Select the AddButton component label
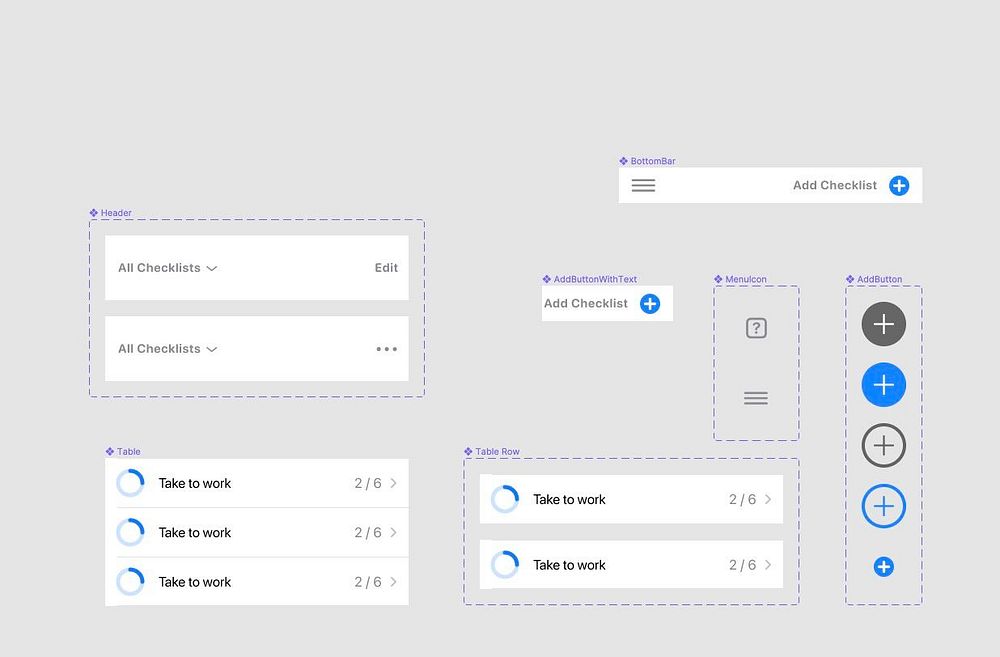1000x657 pixels. [x=874, y=279]
